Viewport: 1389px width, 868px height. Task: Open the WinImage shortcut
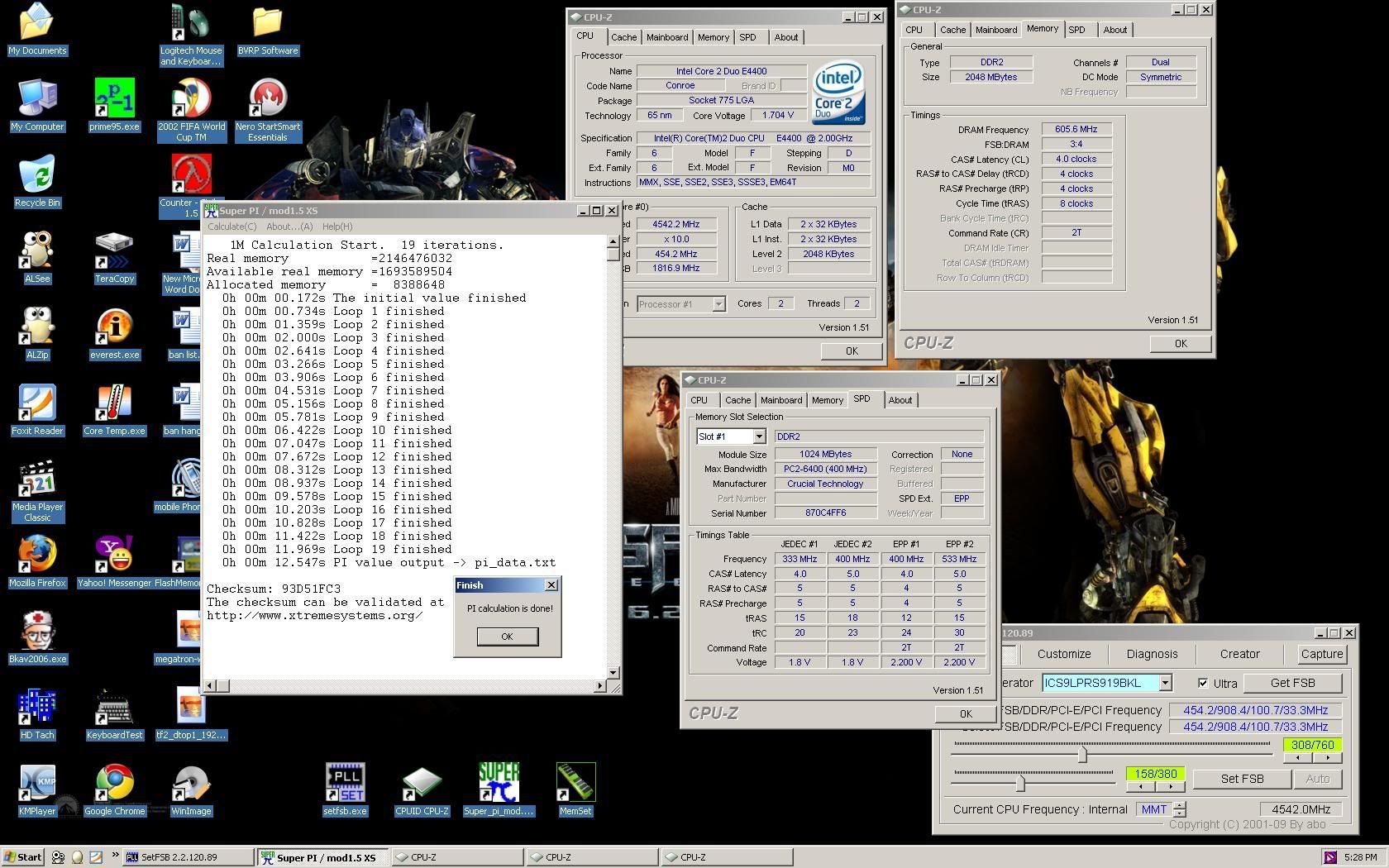(191, 790)
